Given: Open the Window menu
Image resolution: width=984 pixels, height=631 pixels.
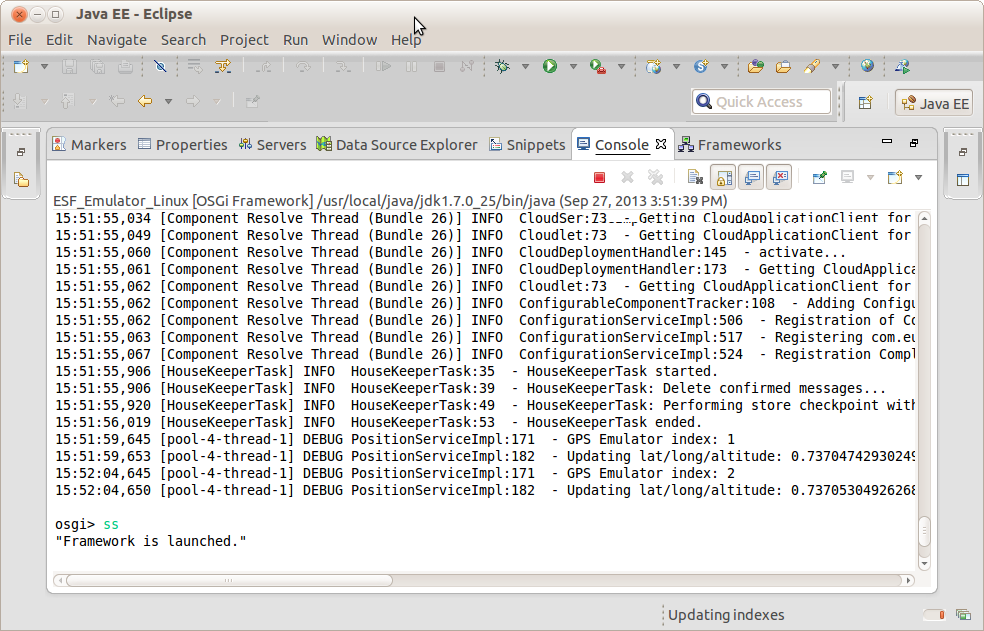Looking at the screenshot, I should pyautogui.click(x=350, y=40).
